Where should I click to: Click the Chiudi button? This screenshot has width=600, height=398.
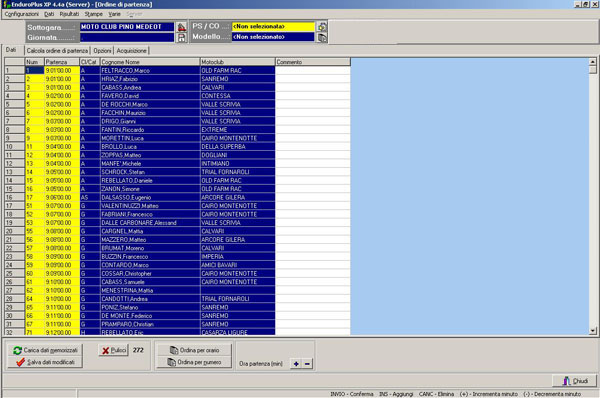pos(575,381)
